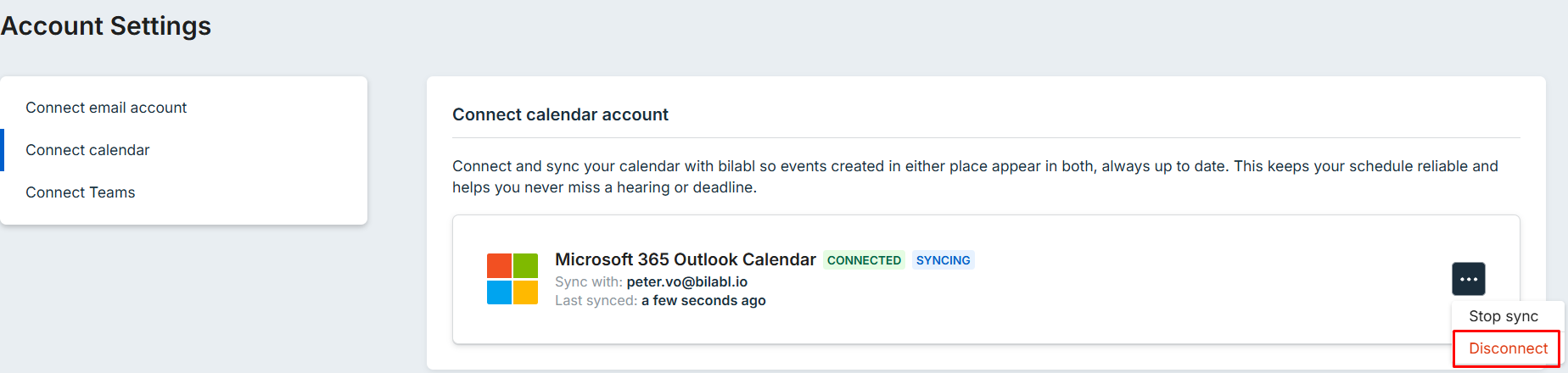Click the Connect calendar account heading

coord(560,114)
